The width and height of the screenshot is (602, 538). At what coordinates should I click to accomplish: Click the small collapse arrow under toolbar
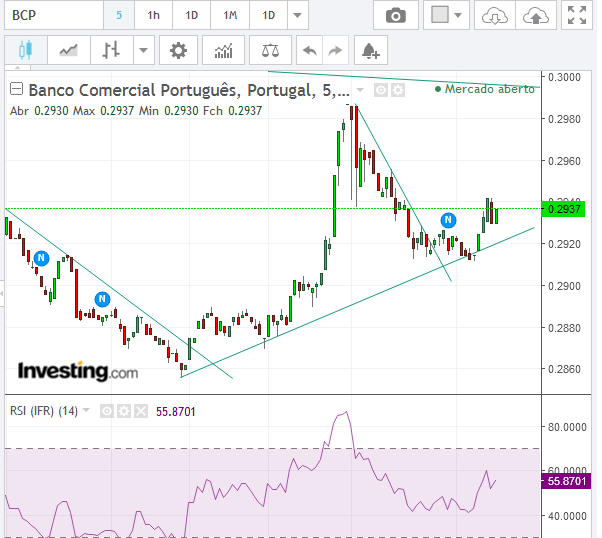point(17,68)
